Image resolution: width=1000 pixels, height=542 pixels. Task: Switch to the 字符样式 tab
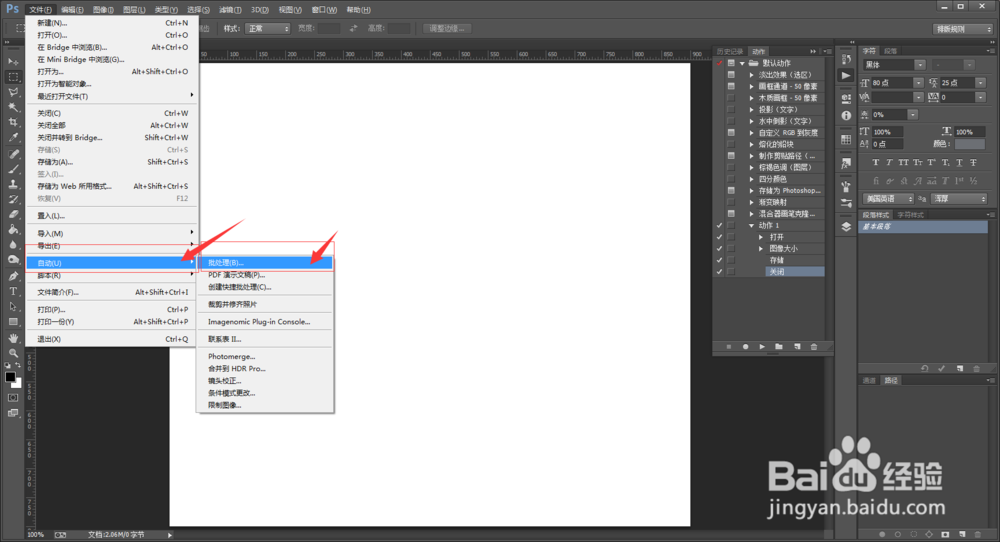[910, 215]
